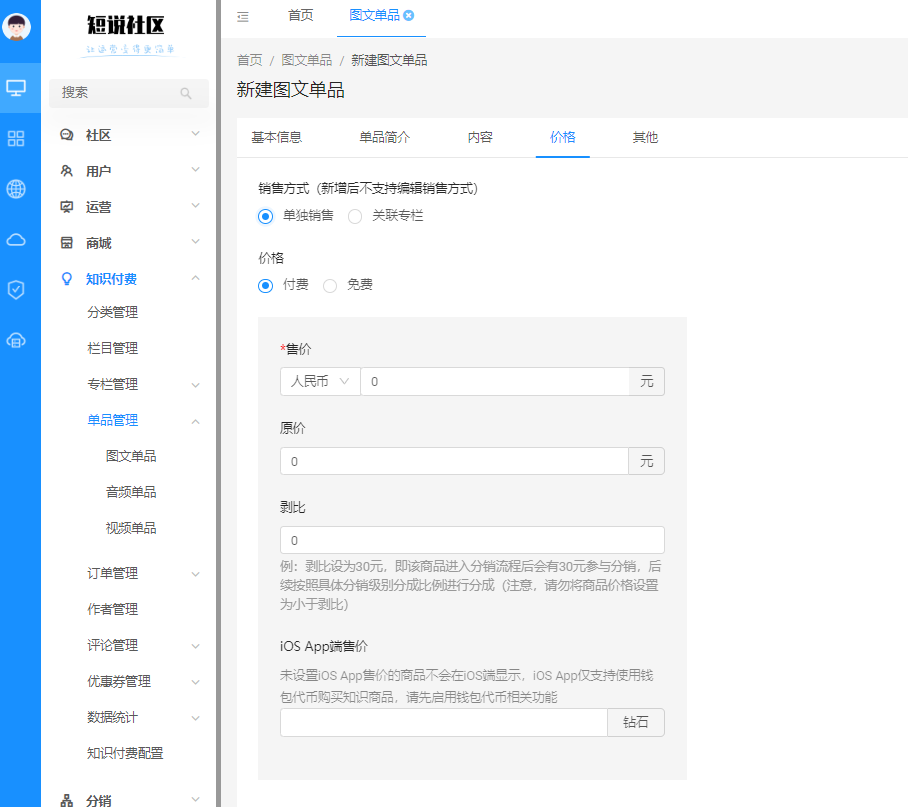Expand the 数据统计 submenu
Screen dimensions: 908x807
click(x=196, y=718)
